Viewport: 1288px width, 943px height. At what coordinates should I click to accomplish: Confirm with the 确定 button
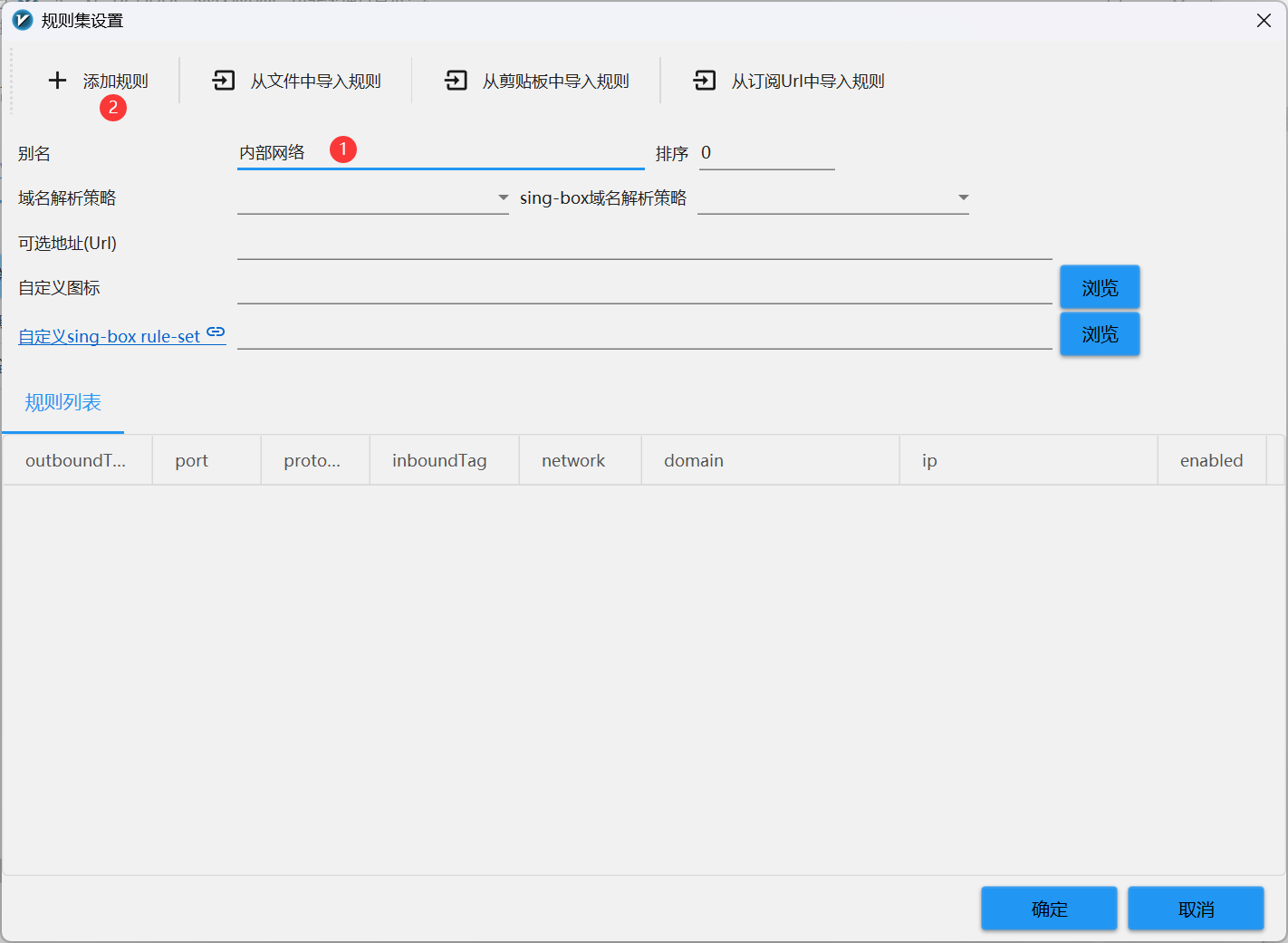(1049, 909)
